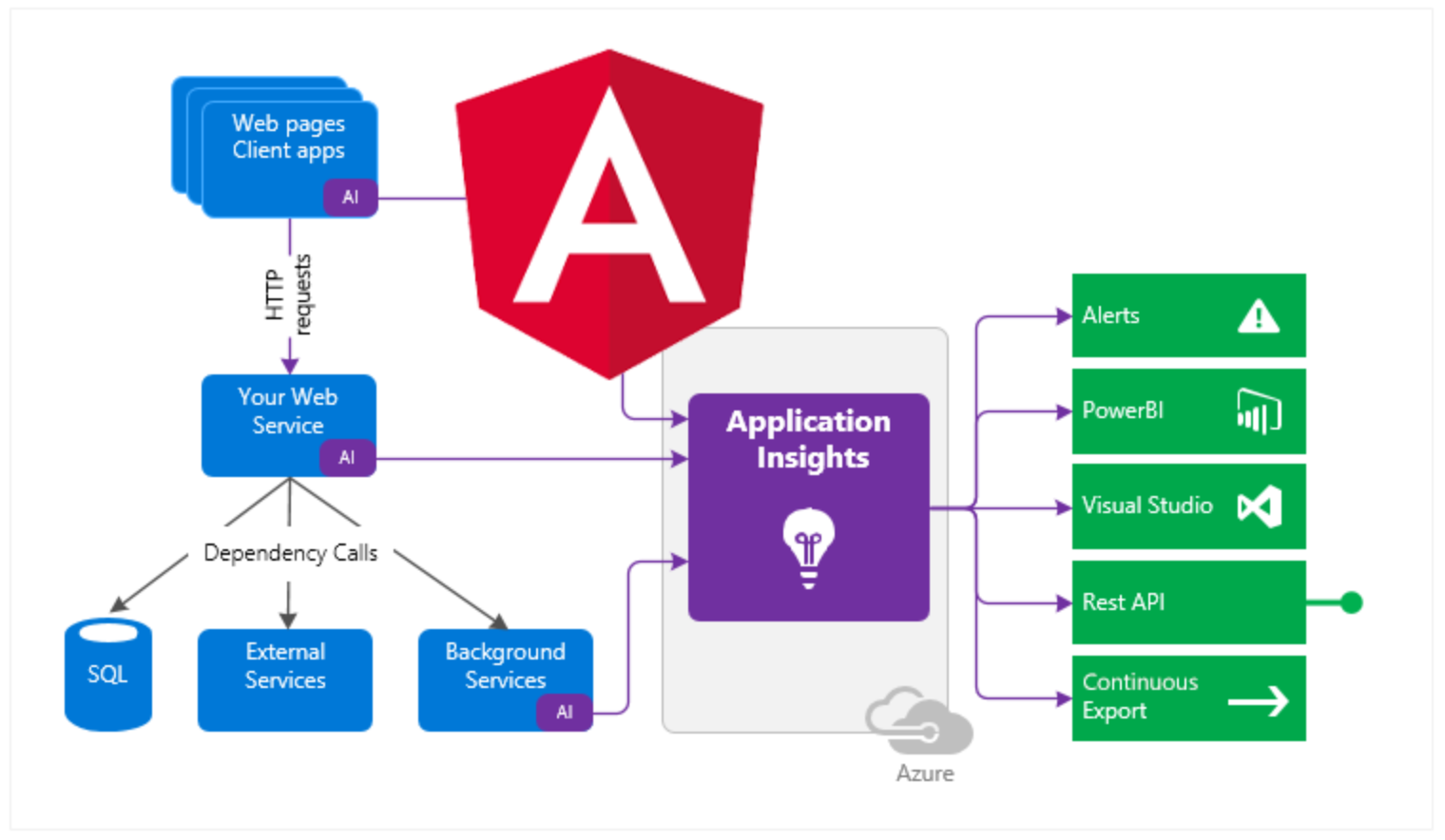Click the Alerts green tile
Screen dimensions: 1445x840
[x=1189, y=315]
